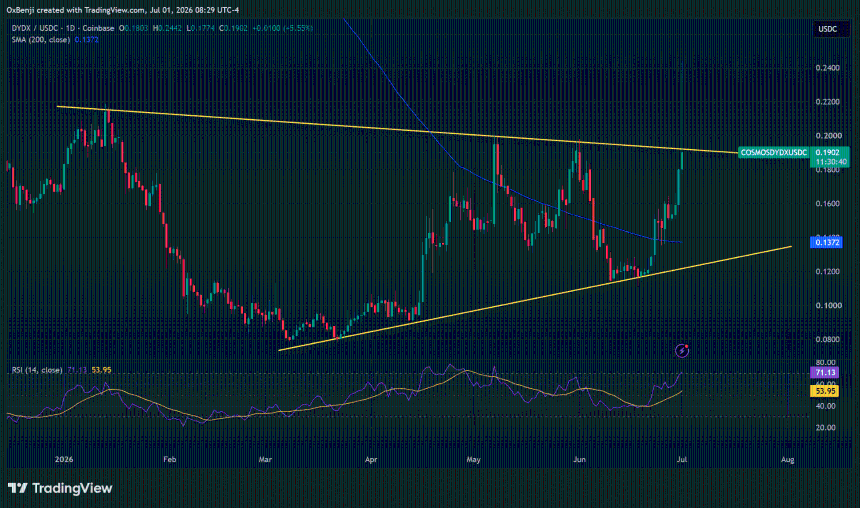The height and width of the screenshot is (508, 860).
Task: Click the countdown timer 11:30:40 label
Action: point(831,162)
